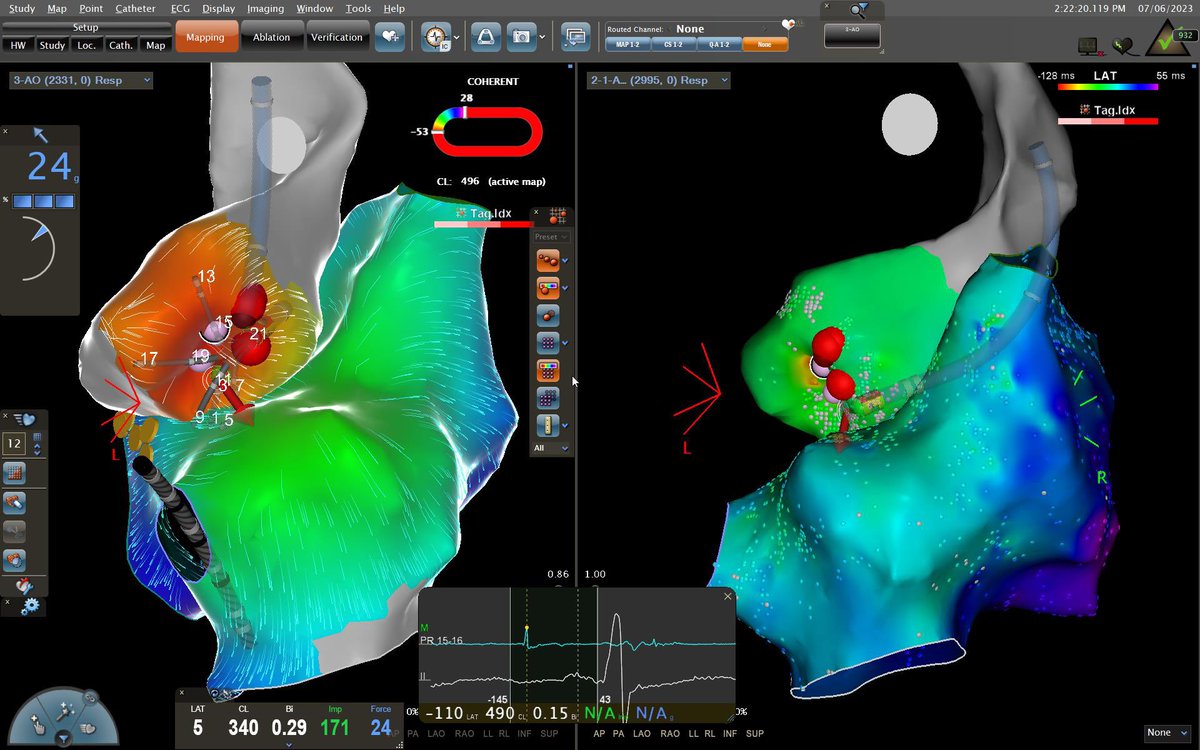Click the 3-AO map button

click(x=853, y=36)
